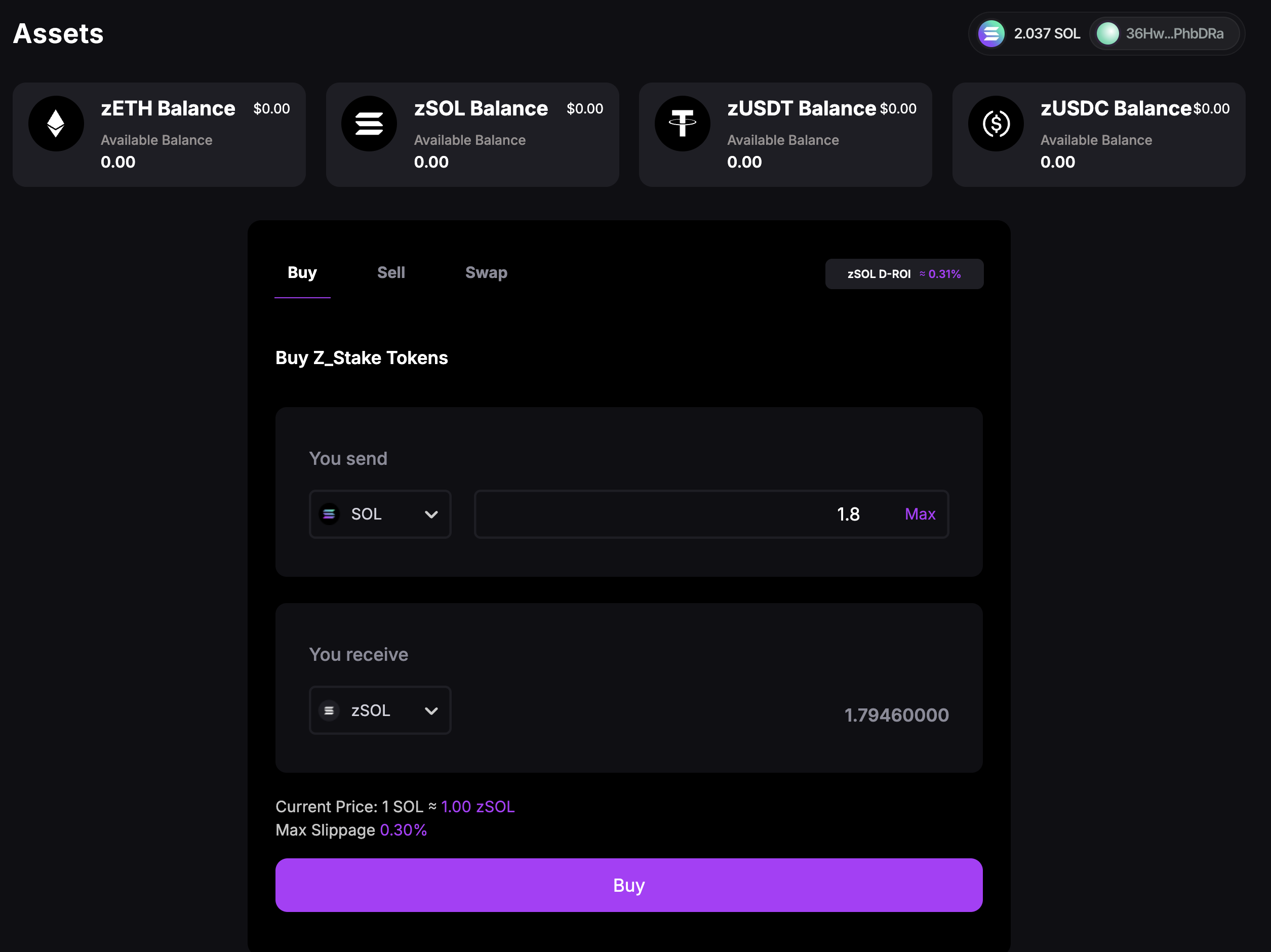This screenshot has width=1271, height=952.
Task: Click the zSOL D-ROI badge
Action: point(904,274)
